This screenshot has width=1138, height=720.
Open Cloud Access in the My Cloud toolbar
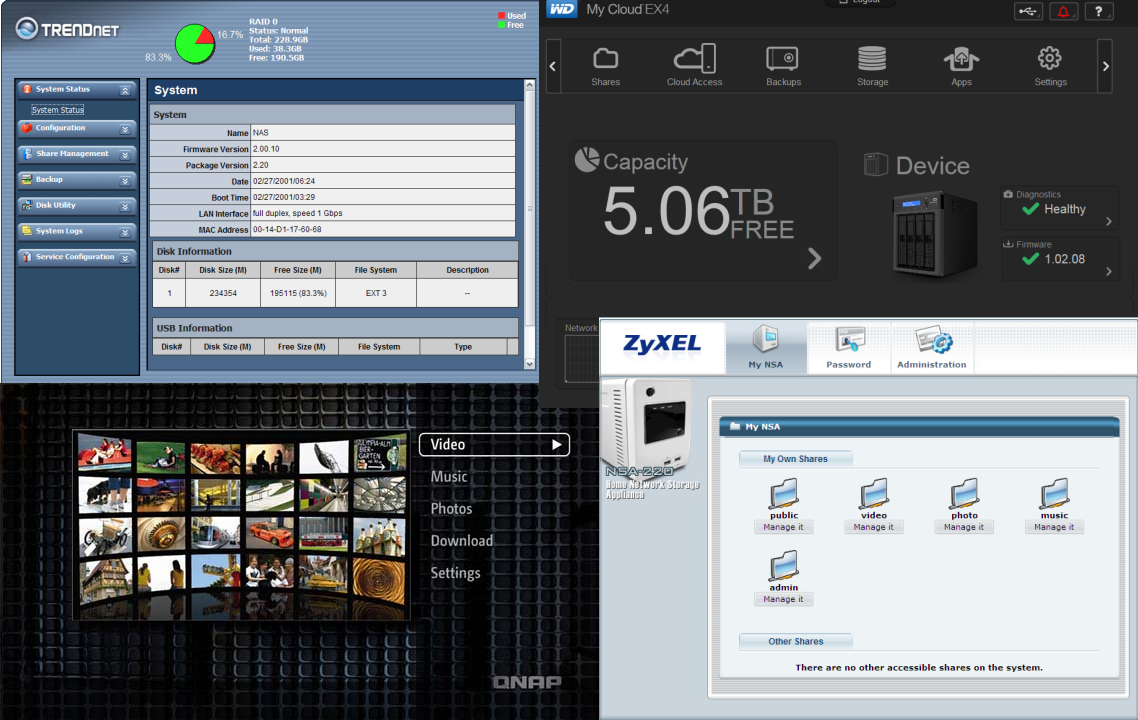(x=695, y=66)
